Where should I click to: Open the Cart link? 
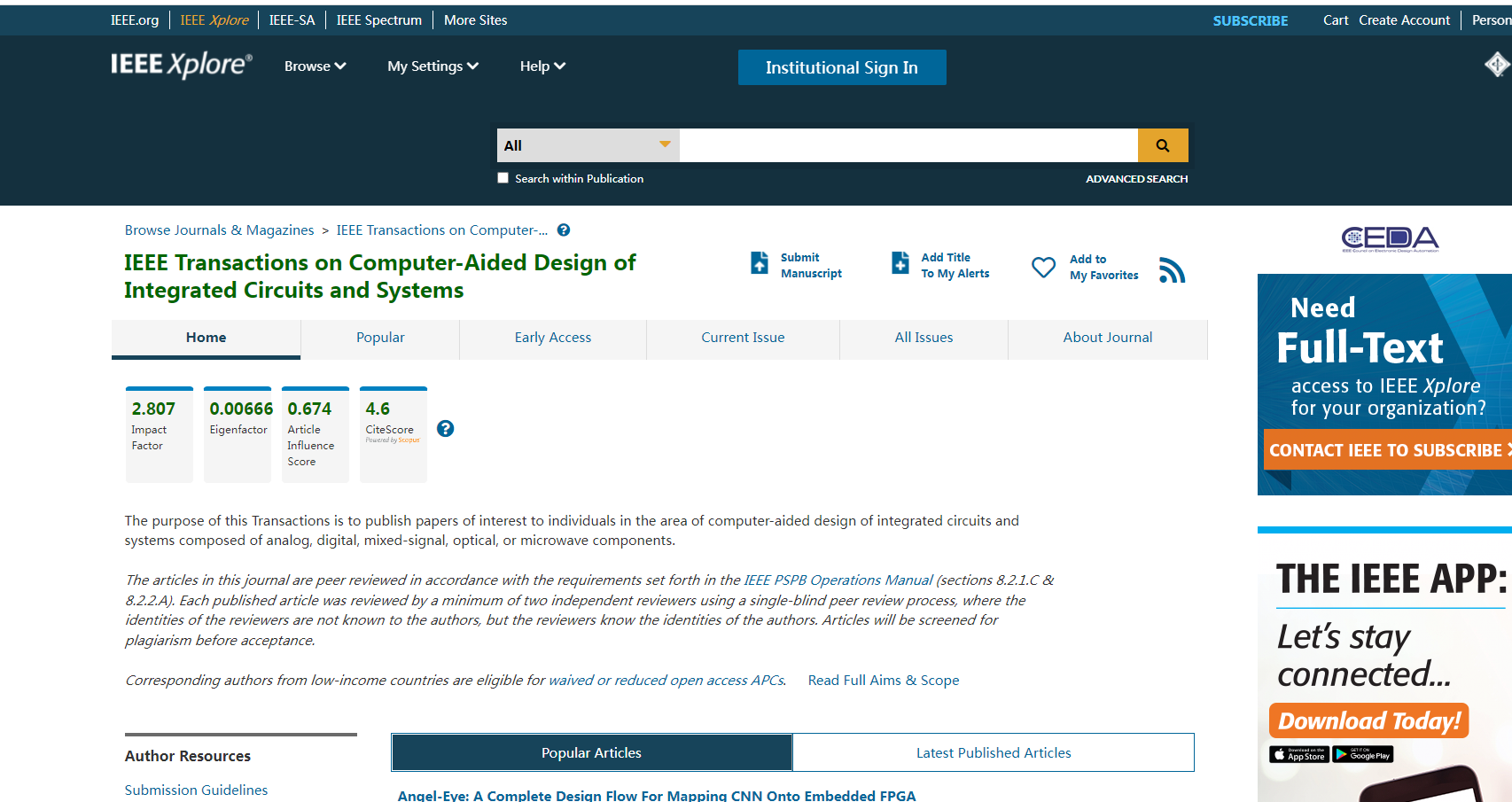tap(1336, 20)
